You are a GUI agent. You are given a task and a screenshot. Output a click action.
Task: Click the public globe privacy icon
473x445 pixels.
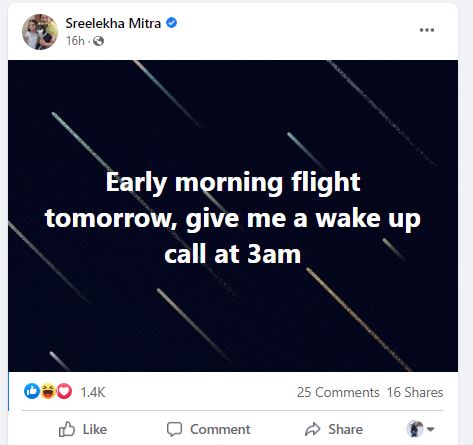pyautogui.click(x=98, y=41)
